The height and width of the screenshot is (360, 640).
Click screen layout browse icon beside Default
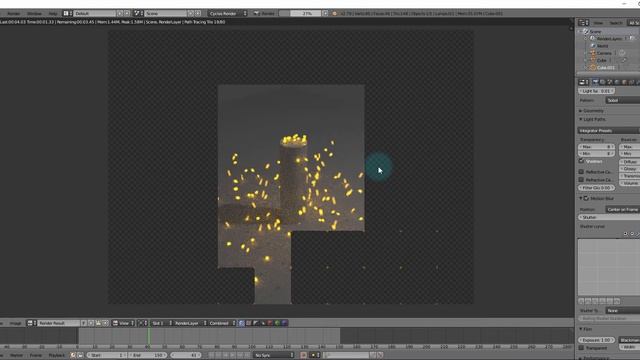[68, 13]
